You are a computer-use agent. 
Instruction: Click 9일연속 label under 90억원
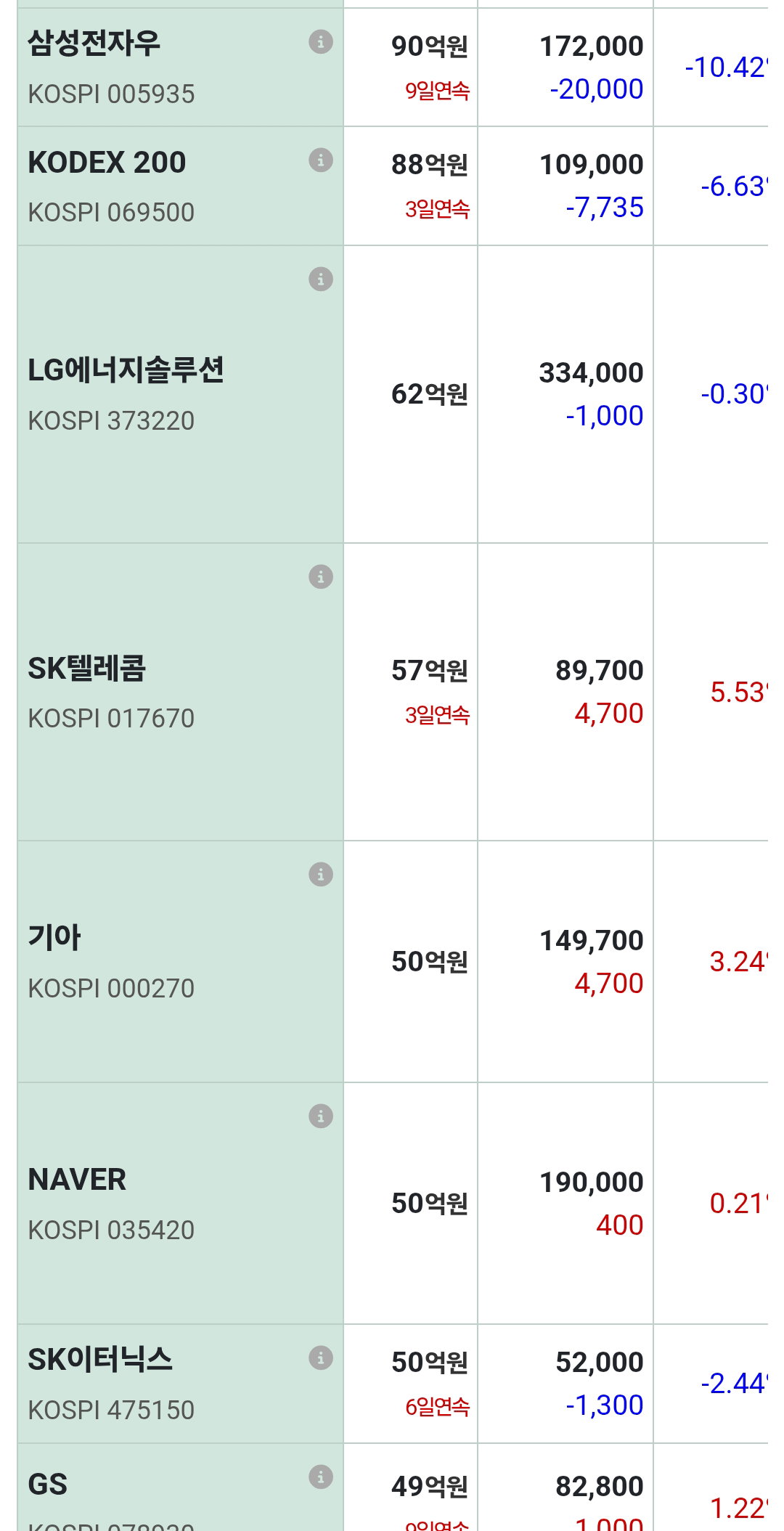(x=437, y=91)
